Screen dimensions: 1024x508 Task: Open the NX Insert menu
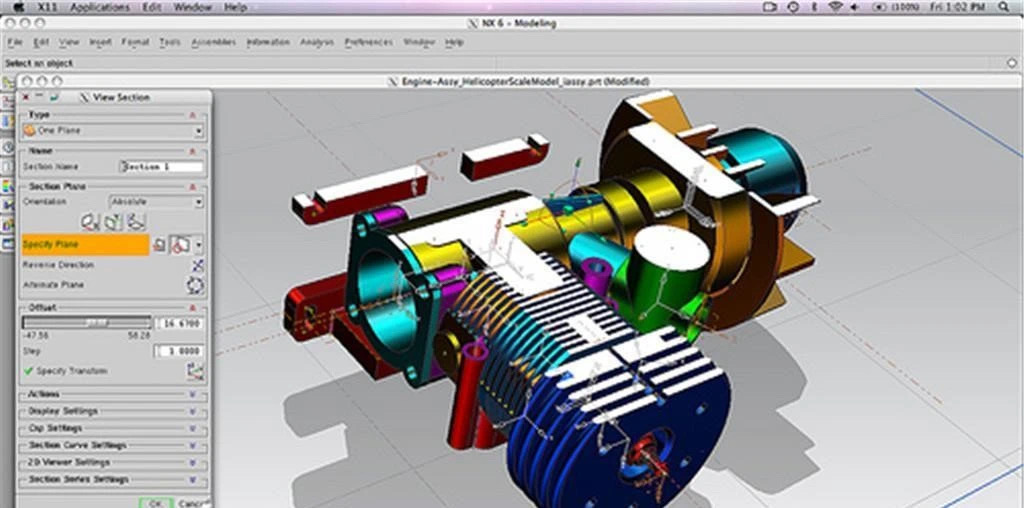tap(101, 42)
